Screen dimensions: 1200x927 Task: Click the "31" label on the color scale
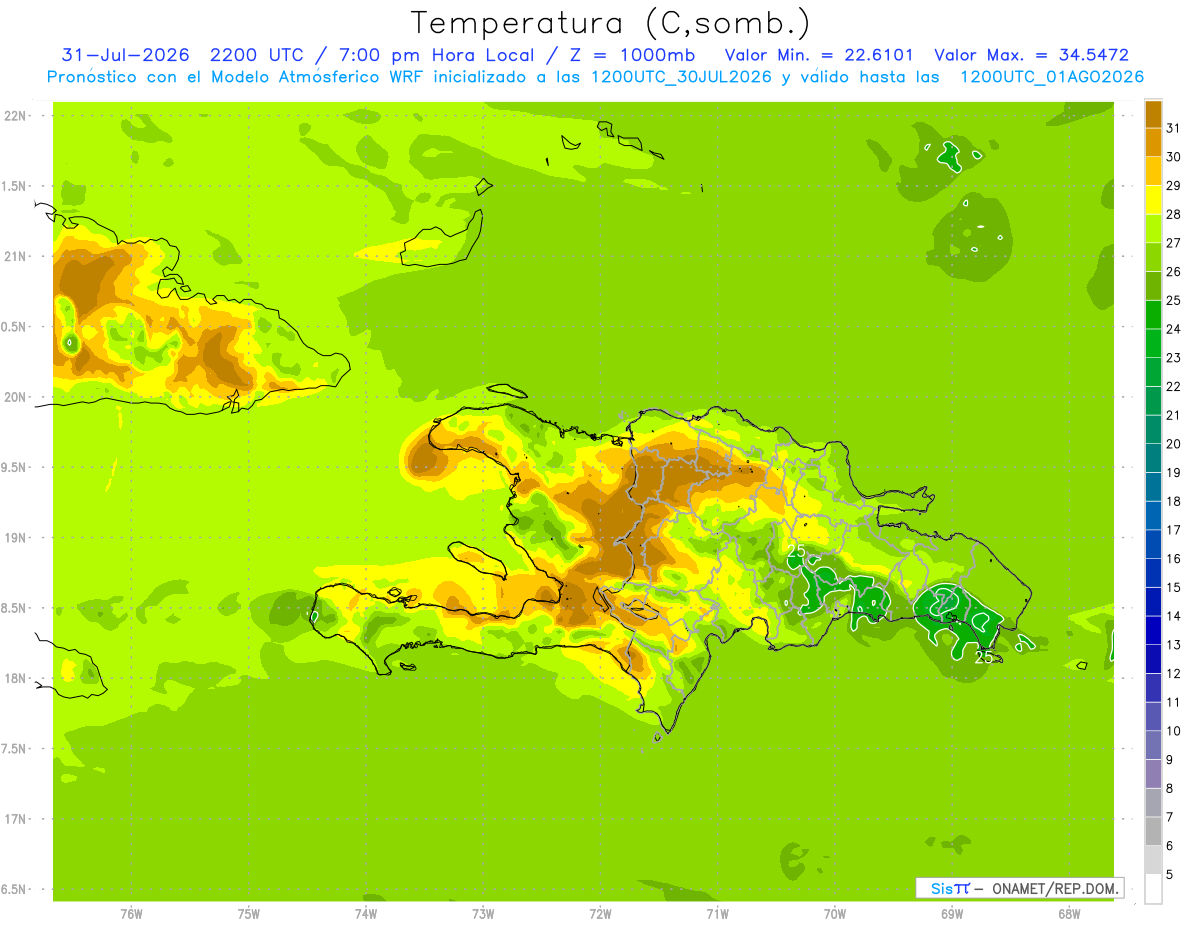1174,128
